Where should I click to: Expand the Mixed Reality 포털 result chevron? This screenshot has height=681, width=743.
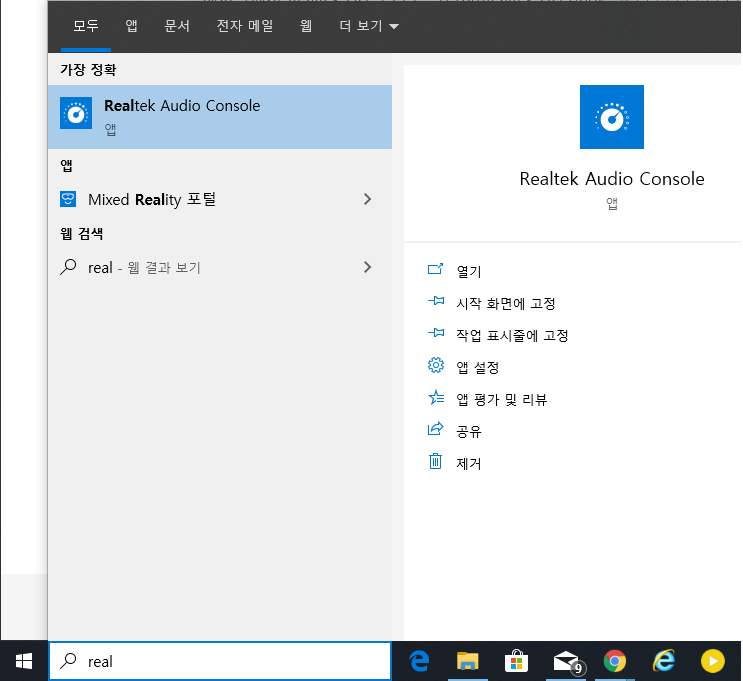pos(367,199)
